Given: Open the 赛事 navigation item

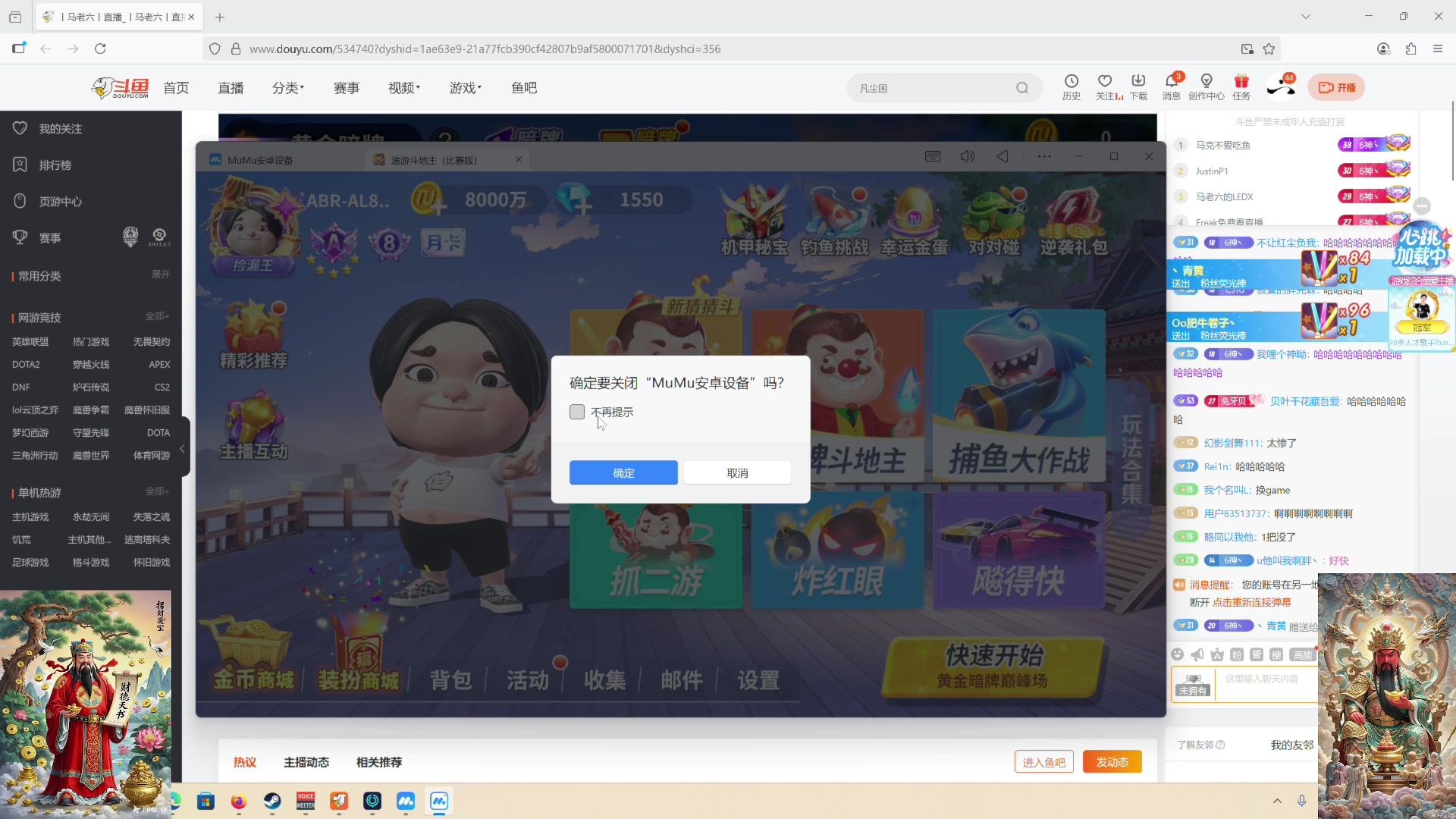Looking at the screenshot, I should 347,88.
